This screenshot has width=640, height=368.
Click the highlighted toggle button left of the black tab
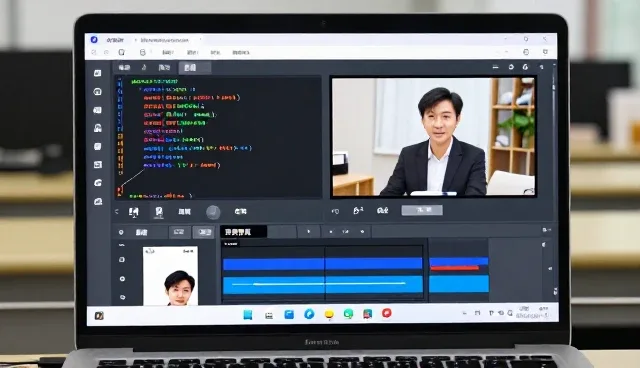pyautogui.click(x=204, y=232)
